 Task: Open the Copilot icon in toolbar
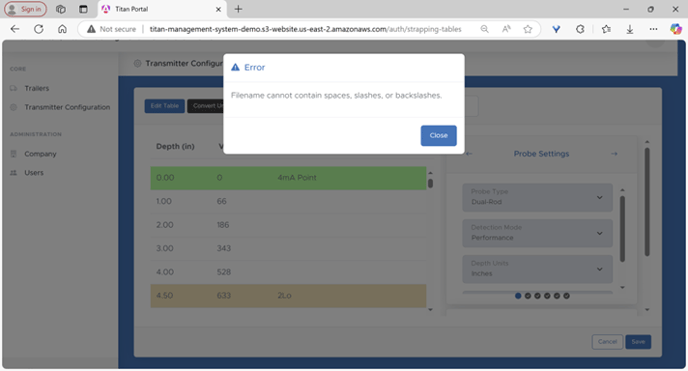point(676,29)
